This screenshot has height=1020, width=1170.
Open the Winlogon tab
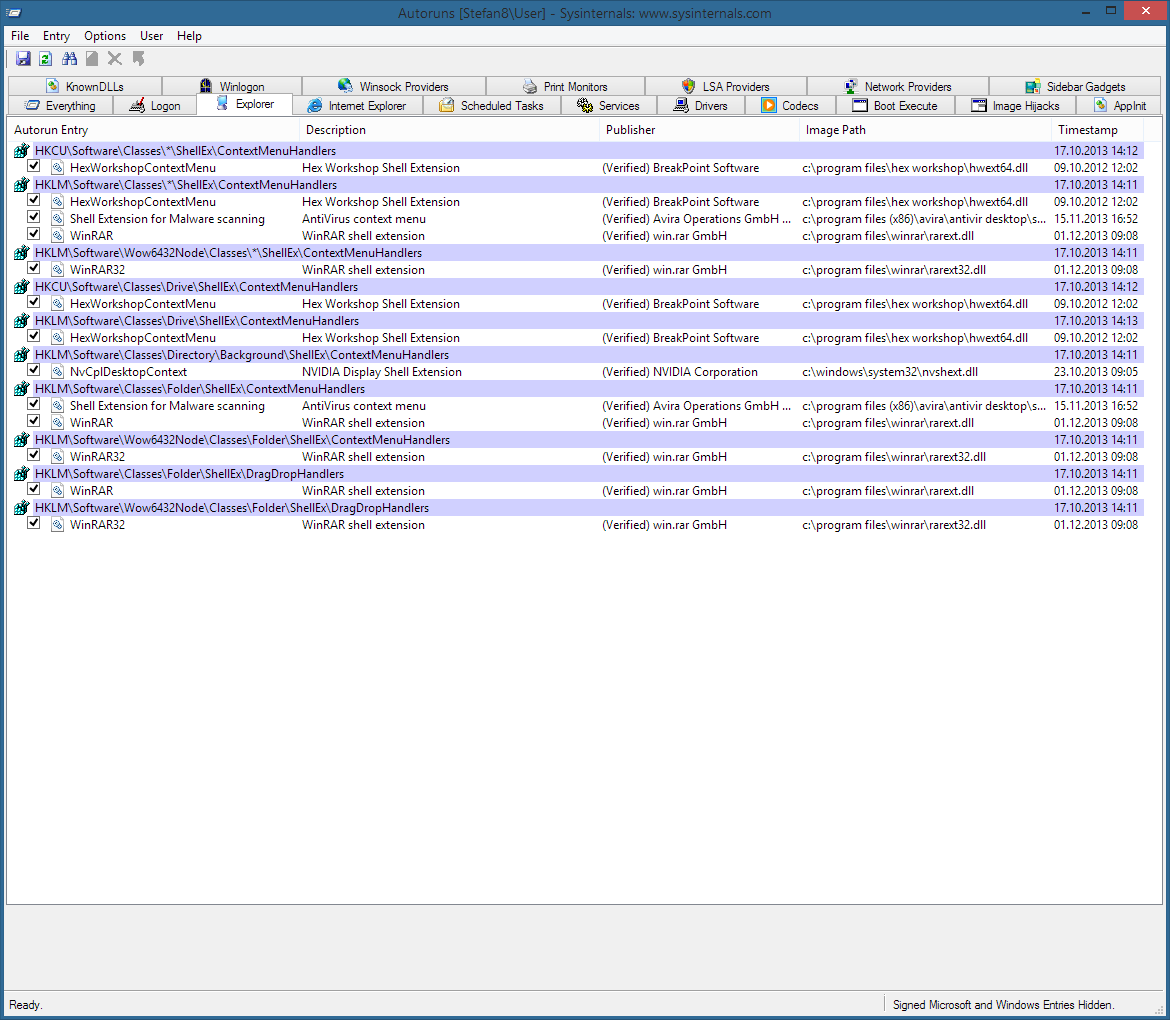coord(232,86)
